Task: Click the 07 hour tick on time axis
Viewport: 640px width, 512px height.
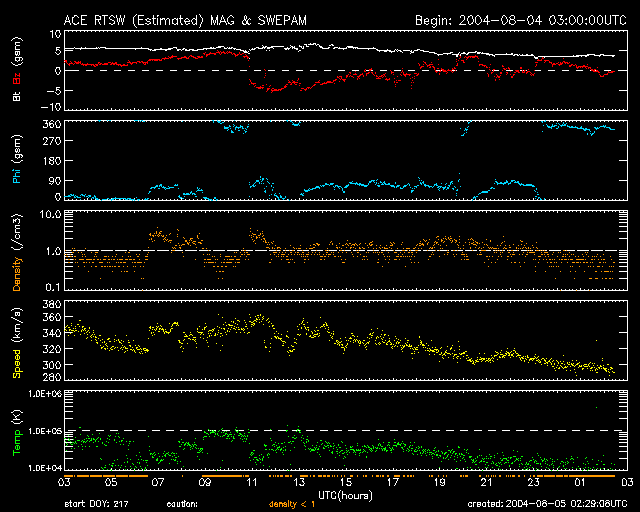Action: [158, 482]
